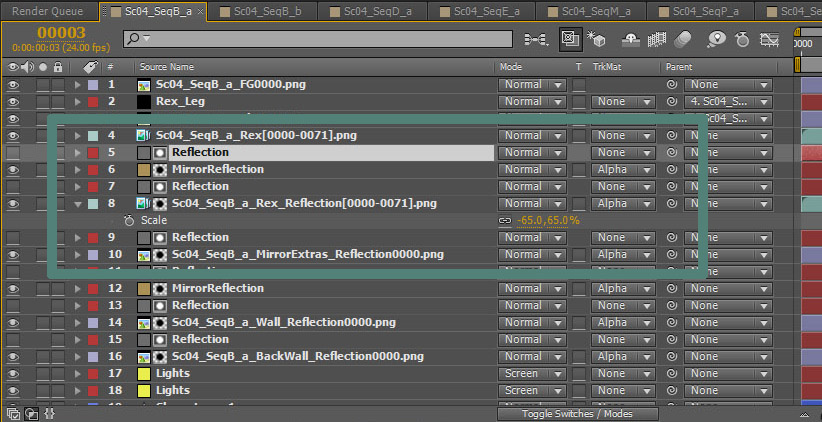Switch to Render Queue tab
822x422 pixels.
click(48, 11)
